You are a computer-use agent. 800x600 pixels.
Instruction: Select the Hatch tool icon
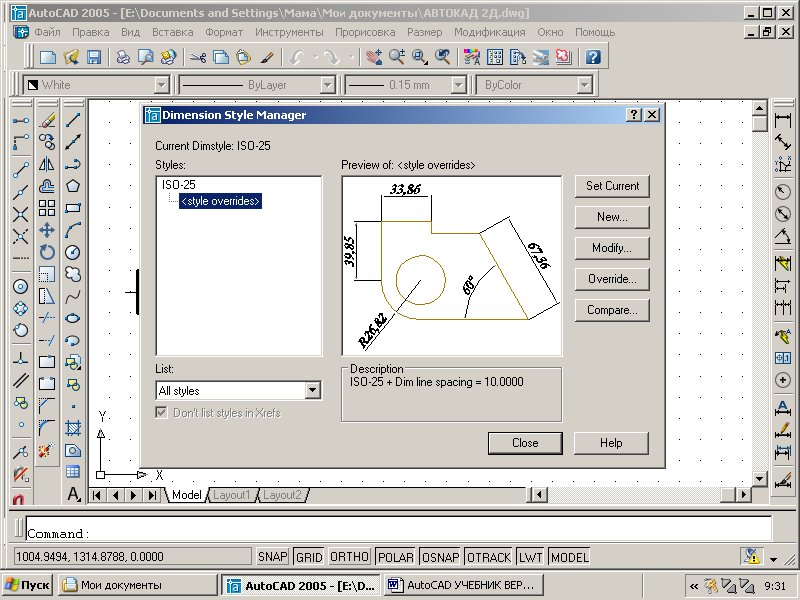click(73, 428)
